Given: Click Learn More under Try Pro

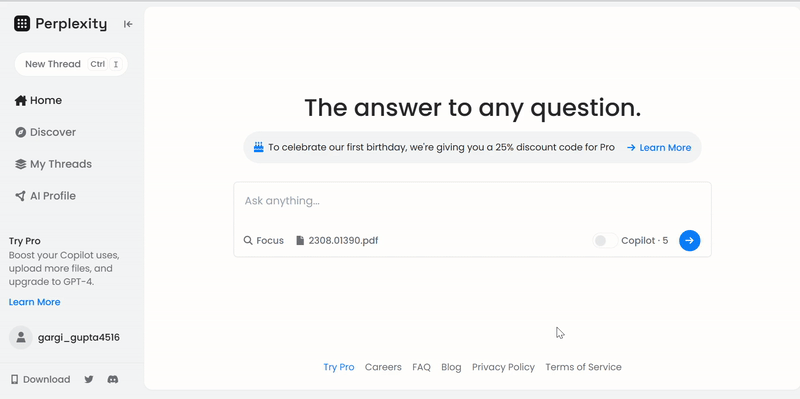Looking at the screenshot, I should [x=35, y=302].
